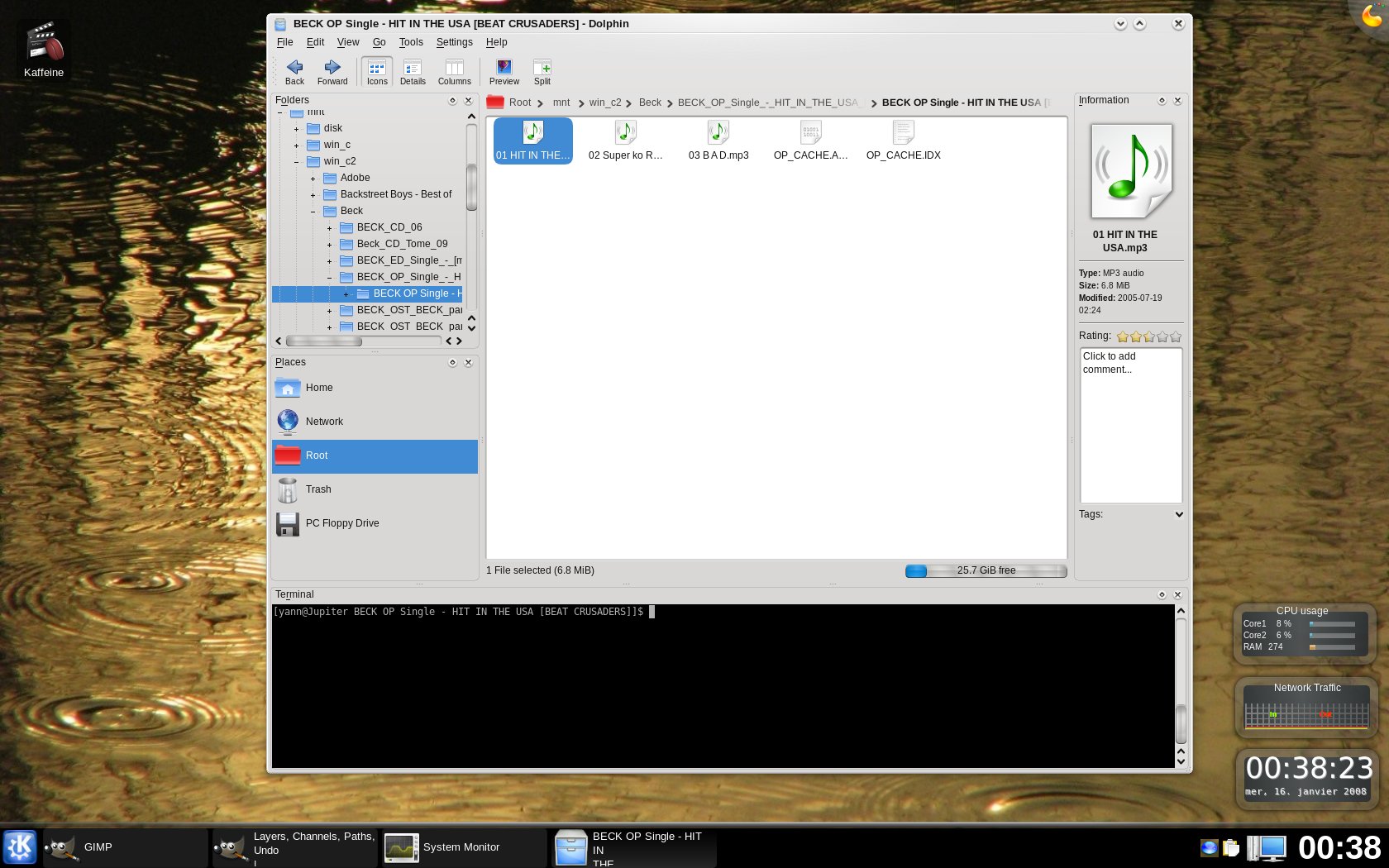Screen dimensions: 1389x868
Task: Expand the disk folder tree node
Action: pos(297,129)
